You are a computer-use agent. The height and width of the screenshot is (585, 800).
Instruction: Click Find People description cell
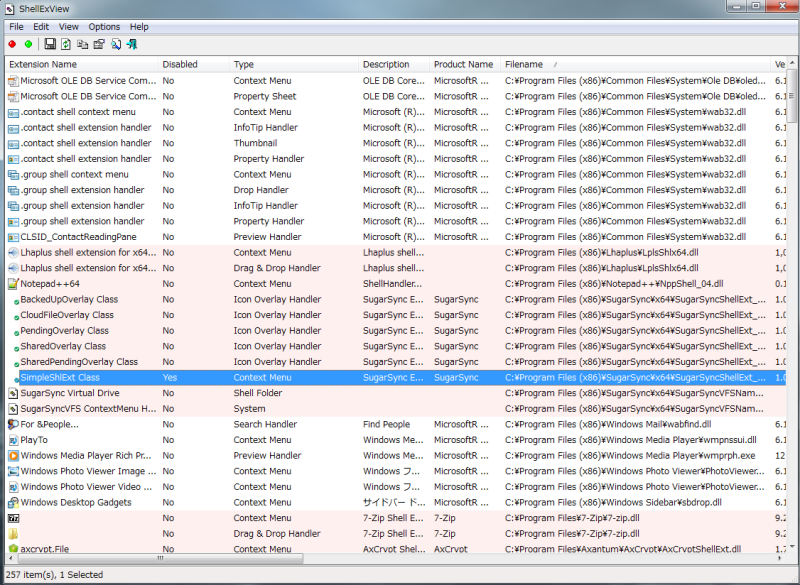click(386, 424)
